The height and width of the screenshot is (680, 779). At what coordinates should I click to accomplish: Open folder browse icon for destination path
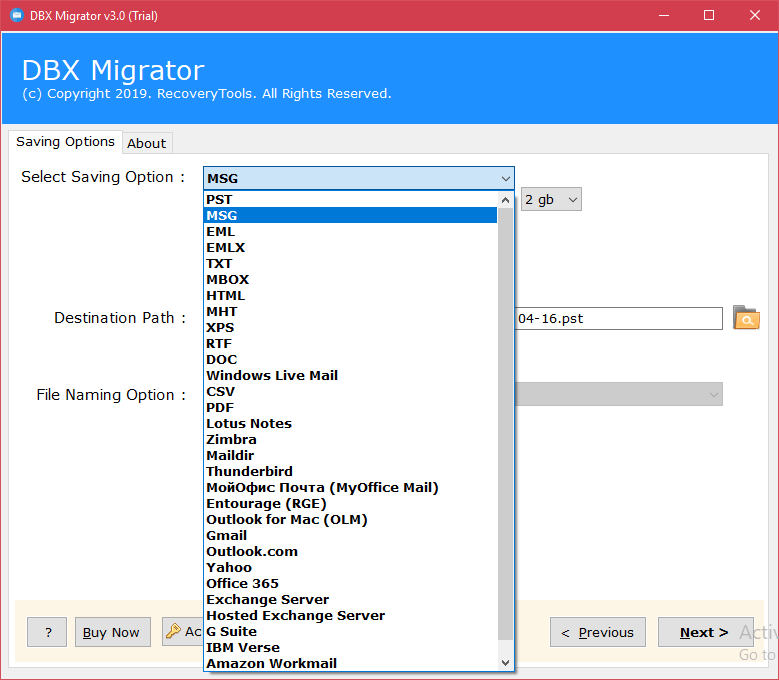746,318
